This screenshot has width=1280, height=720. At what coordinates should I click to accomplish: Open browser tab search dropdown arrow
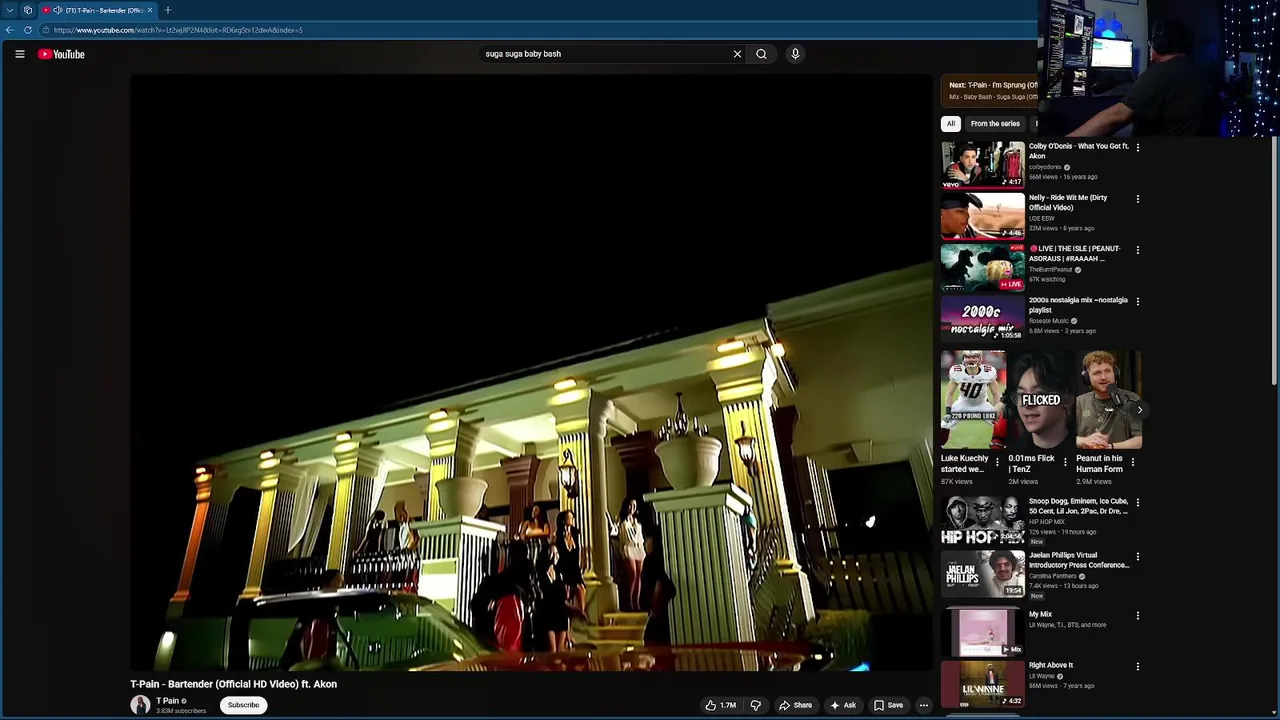10,10
